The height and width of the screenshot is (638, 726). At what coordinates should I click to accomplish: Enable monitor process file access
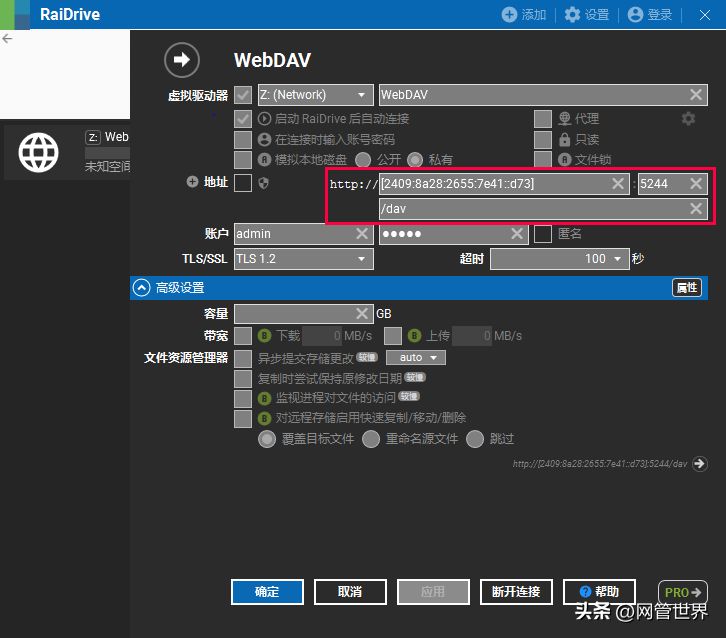click(243, 399)
